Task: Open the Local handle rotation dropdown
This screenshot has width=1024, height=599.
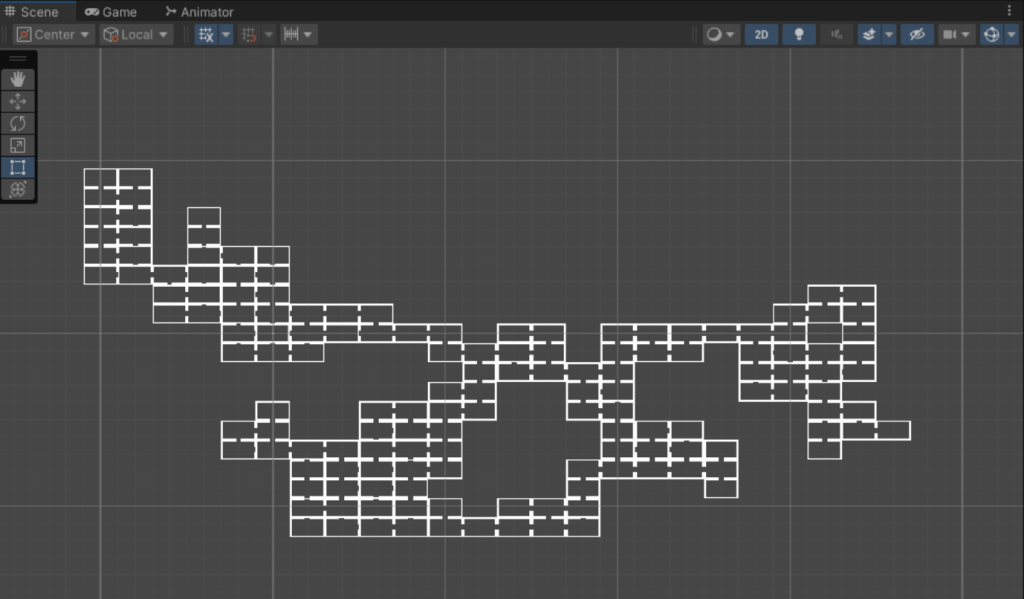Action: tap(136, 35)
